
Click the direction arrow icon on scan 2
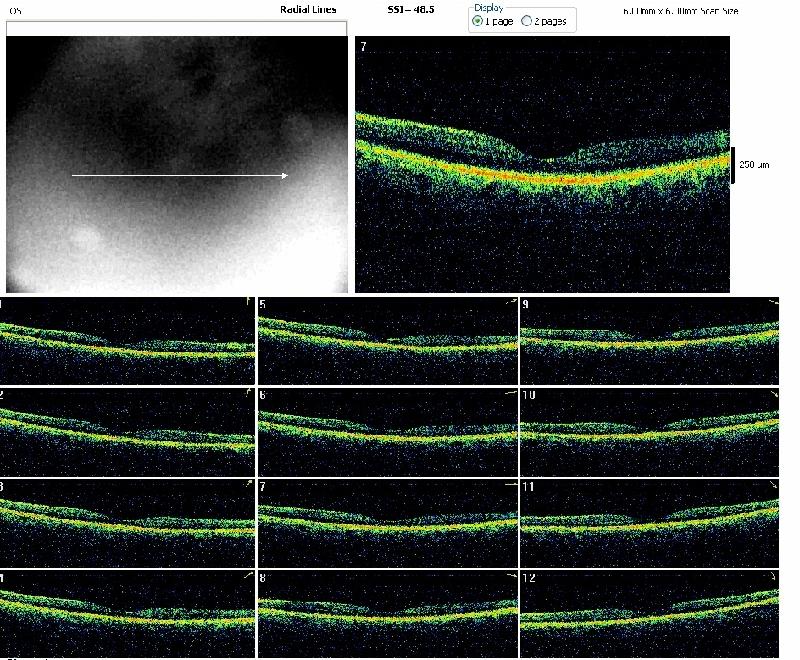[x=248, y=394]
